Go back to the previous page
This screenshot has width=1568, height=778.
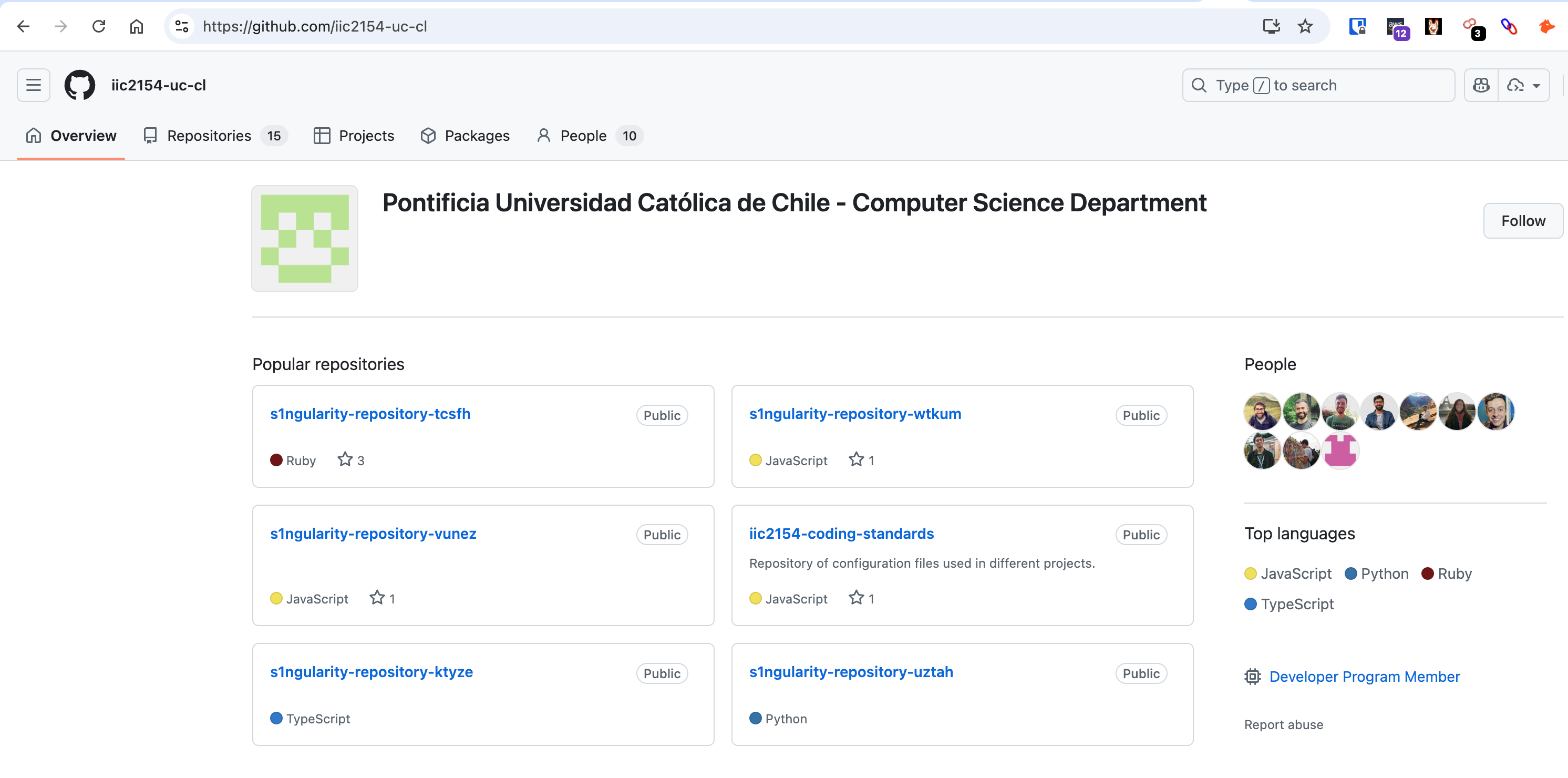pyautogui.click(x=23, y=26)
